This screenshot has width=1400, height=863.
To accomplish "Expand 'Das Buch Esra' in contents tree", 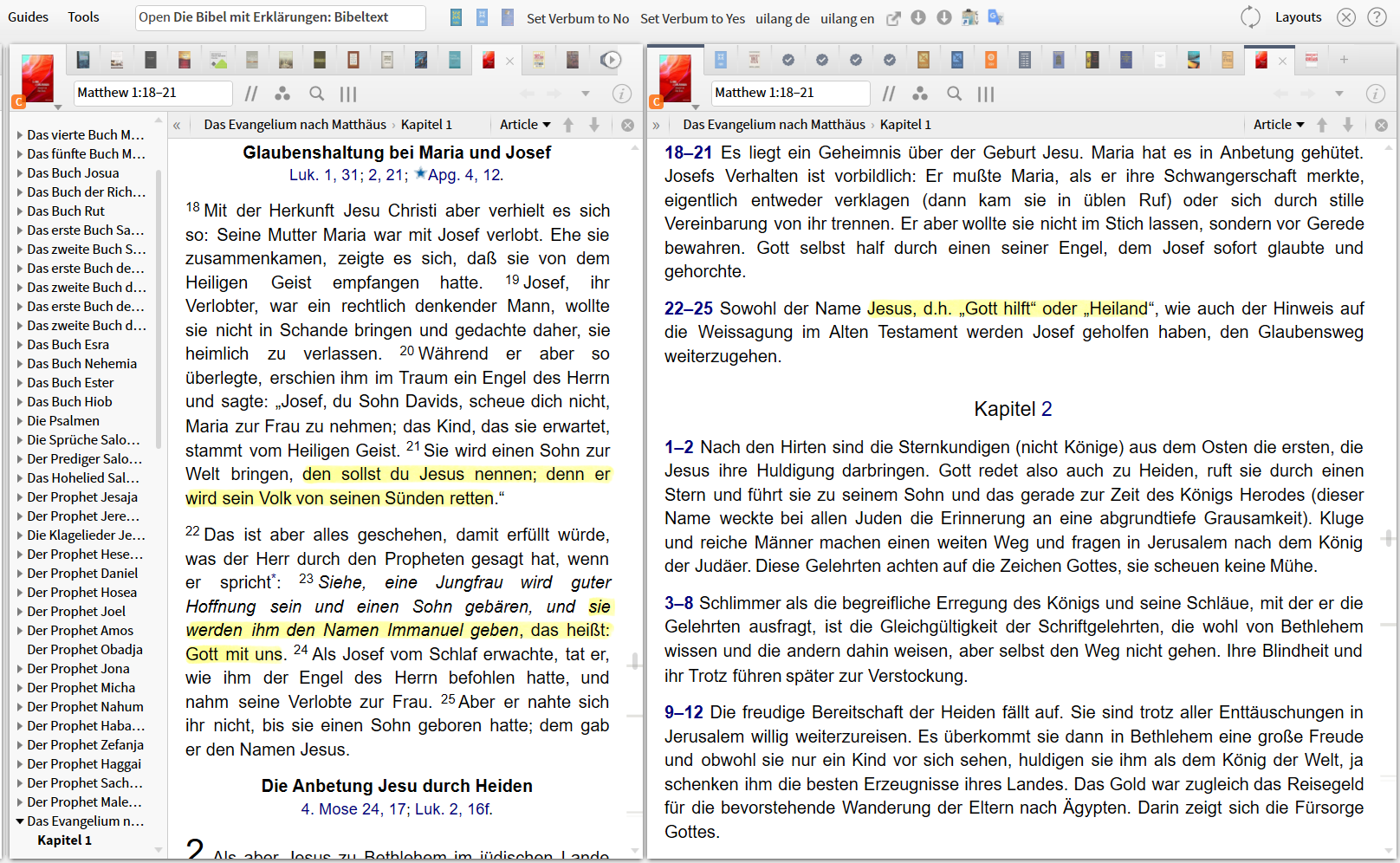I will (x=21, y=345).
